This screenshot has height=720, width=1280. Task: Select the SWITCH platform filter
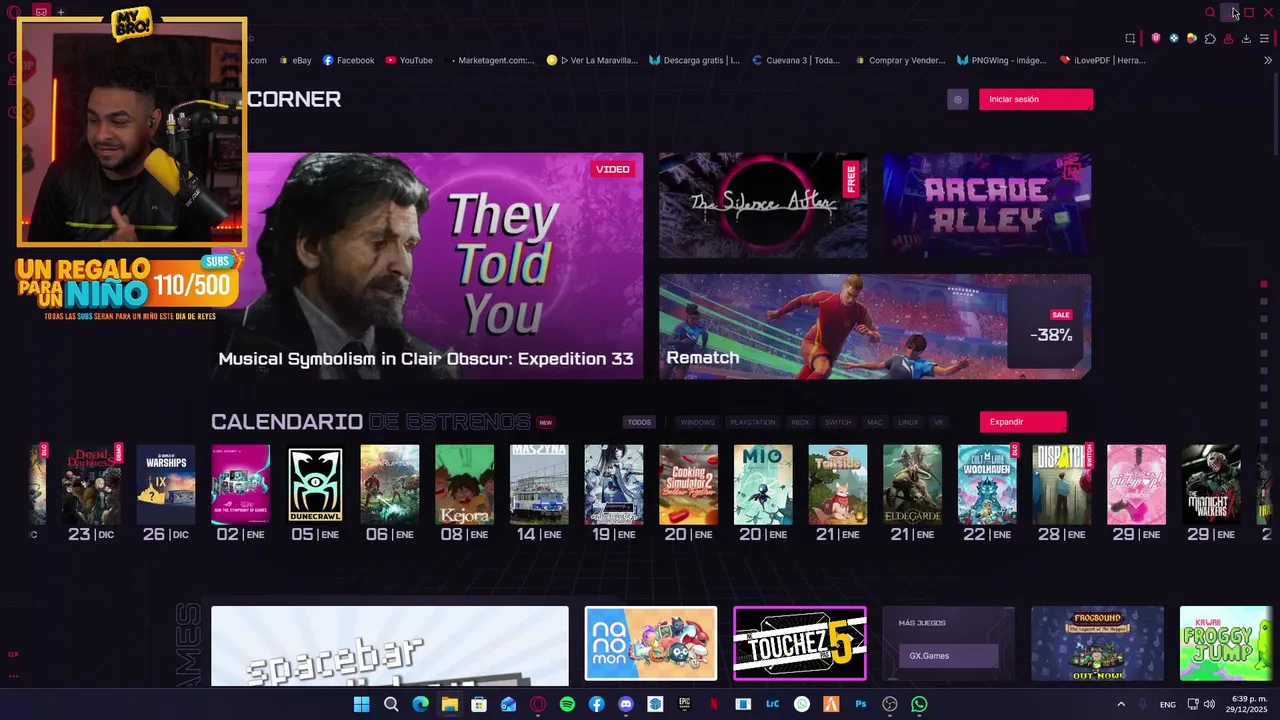(838, 422)
